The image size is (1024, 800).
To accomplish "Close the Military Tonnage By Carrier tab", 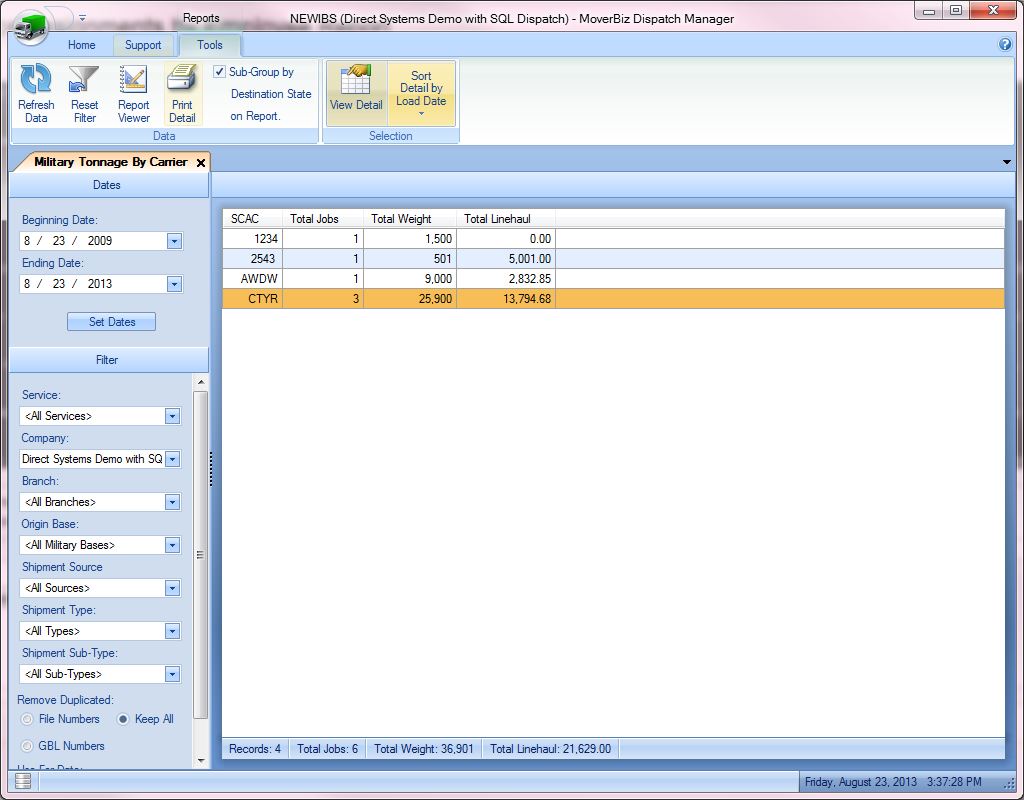I will (x=201, y=162).
